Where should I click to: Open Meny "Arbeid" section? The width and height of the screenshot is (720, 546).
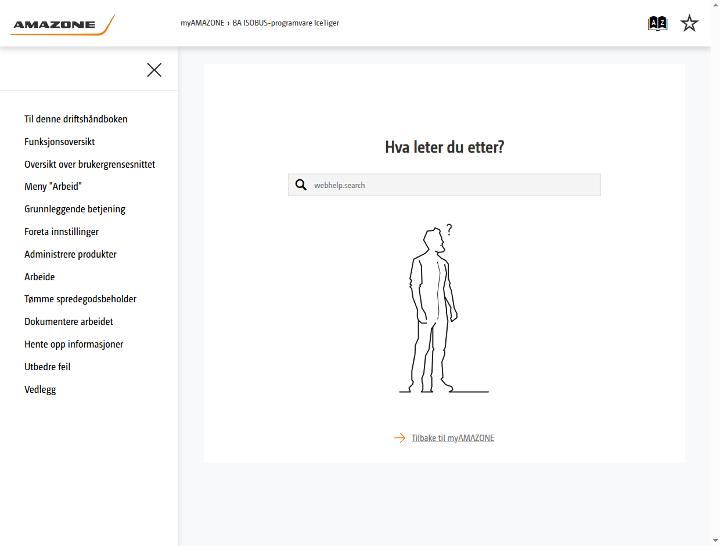click(53, 186)
